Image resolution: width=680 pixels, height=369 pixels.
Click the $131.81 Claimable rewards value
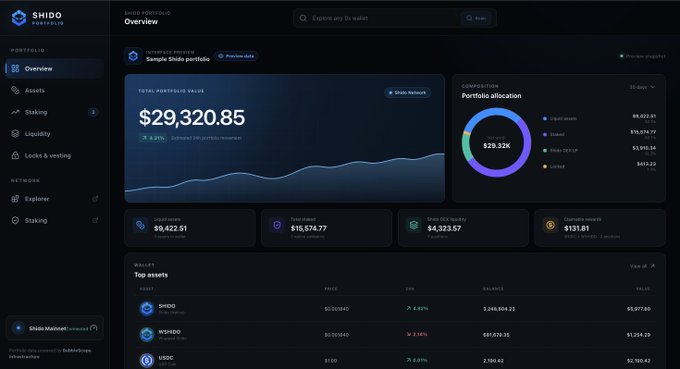[x=576, y=229]
